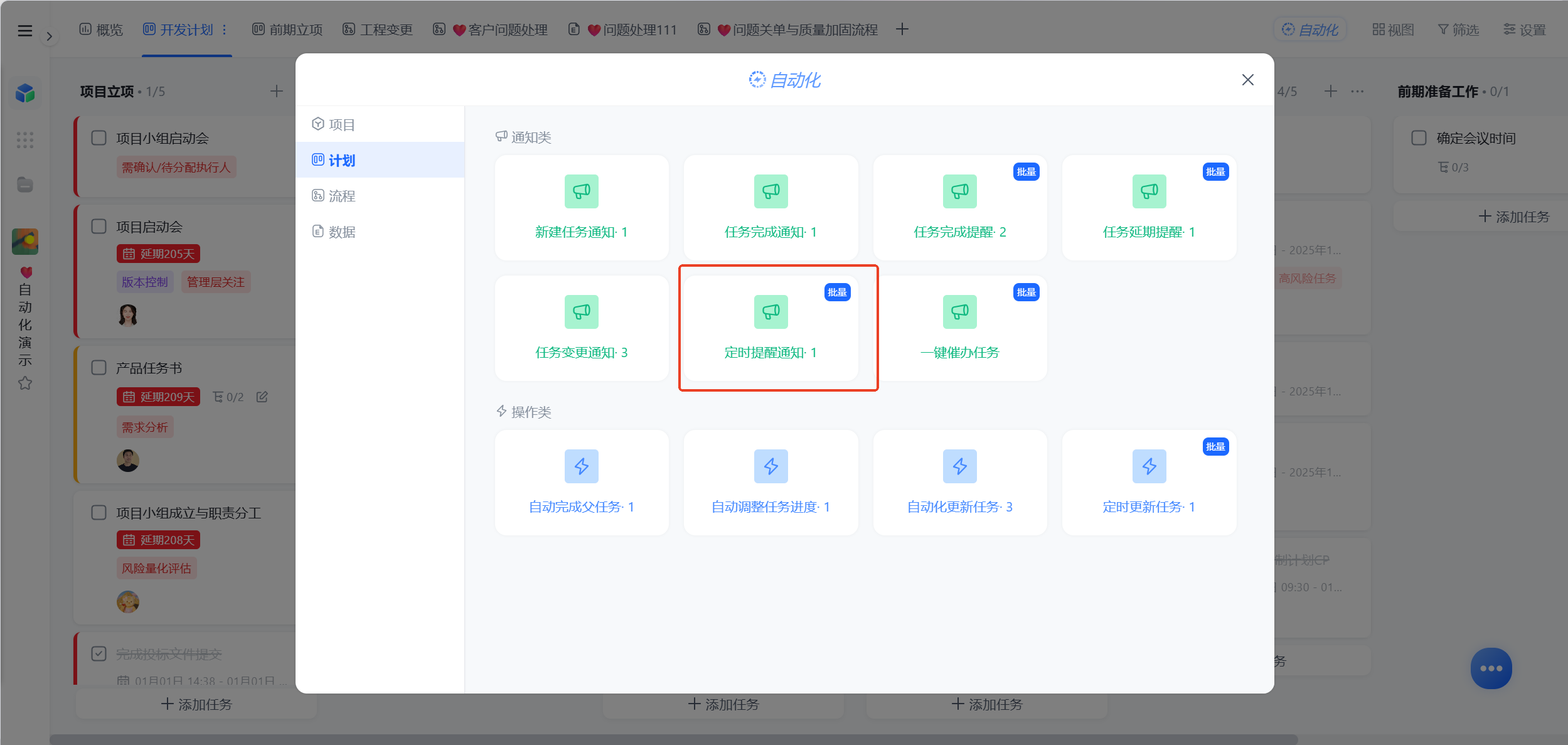Open the 设置 settings
Viewport: 1568px width, 745px height.
point(1525,29)
